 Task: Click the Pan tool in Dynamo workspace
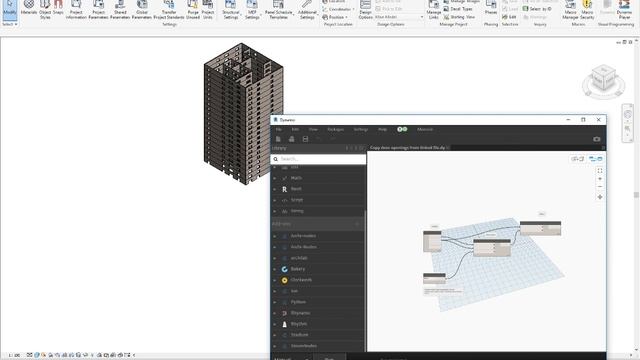tap(600, 197)
